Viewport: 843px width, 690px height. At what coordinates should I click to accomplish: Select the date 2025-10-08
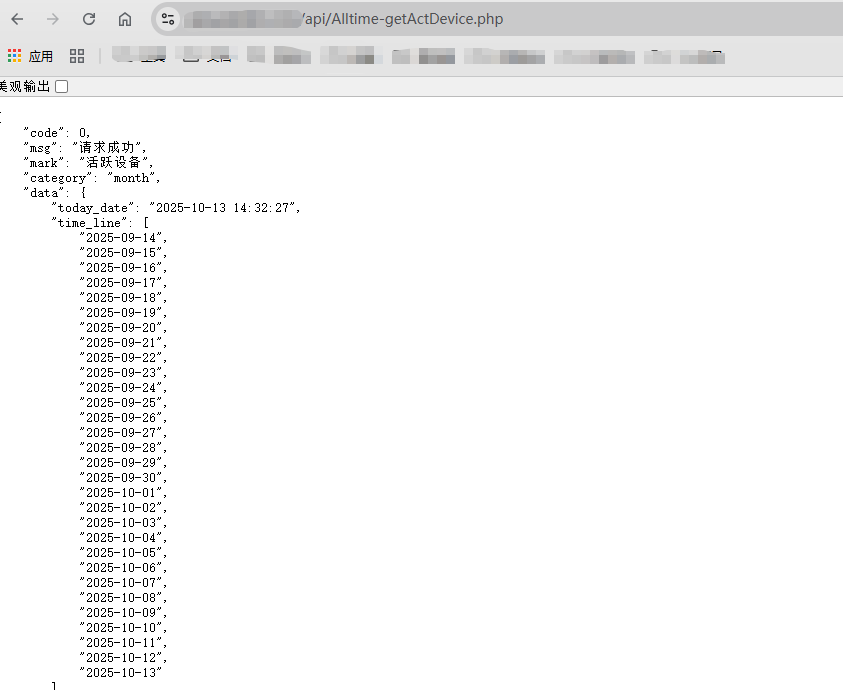click(120, 598)
